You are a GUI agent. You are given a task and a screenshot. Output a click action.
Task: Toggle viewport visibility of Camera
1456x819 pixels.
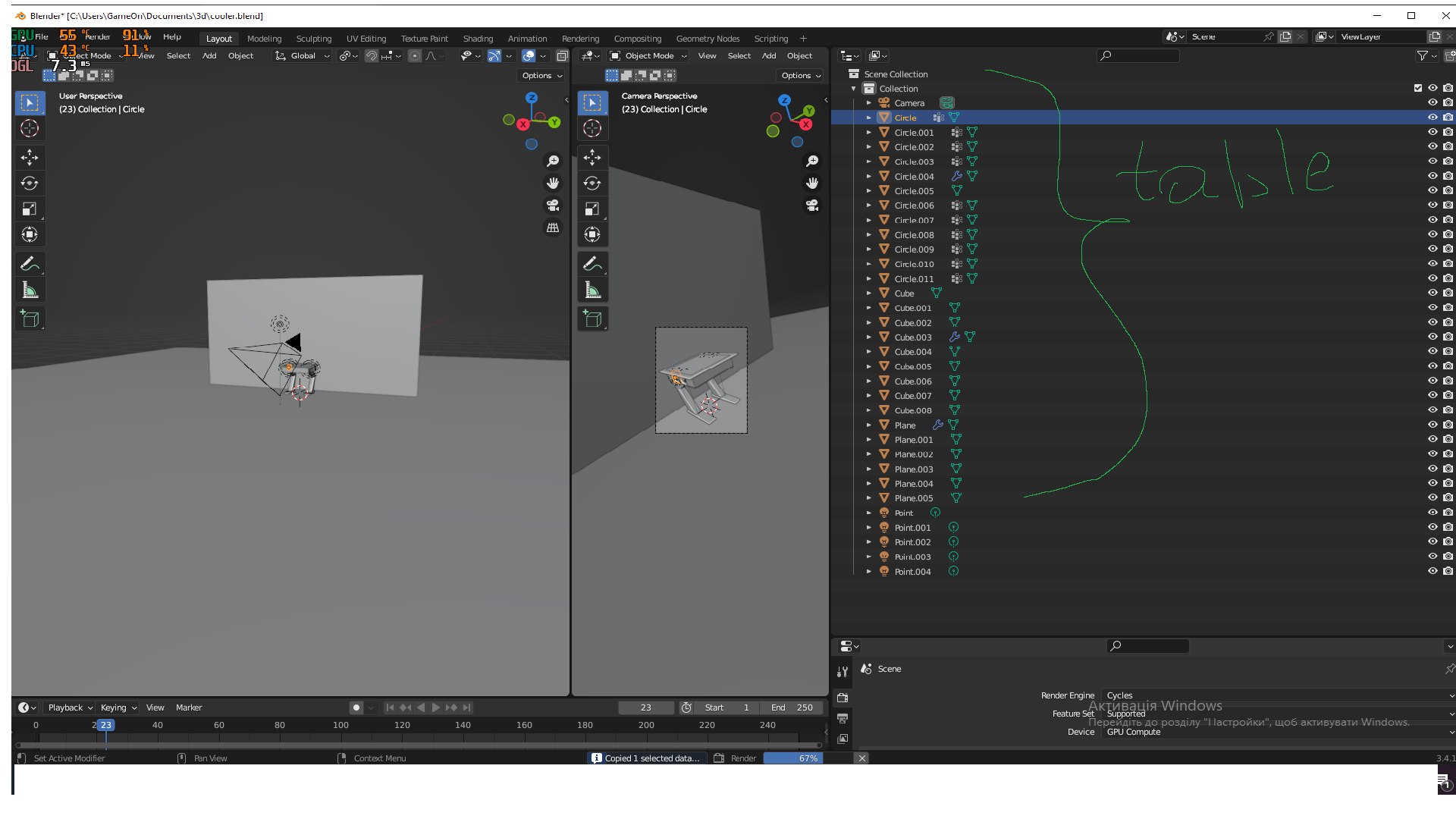[1432, 102]
